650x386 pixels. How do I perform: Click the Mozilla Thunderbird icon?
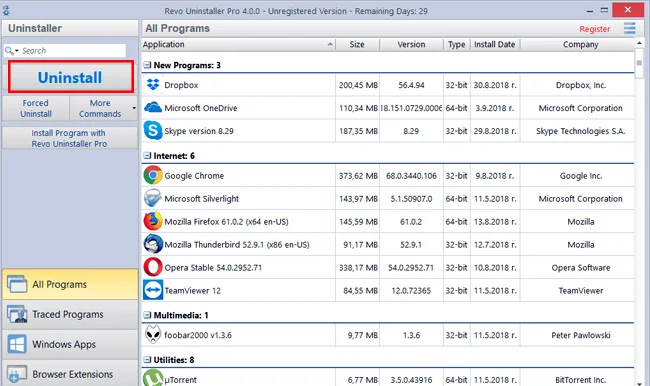153,244
